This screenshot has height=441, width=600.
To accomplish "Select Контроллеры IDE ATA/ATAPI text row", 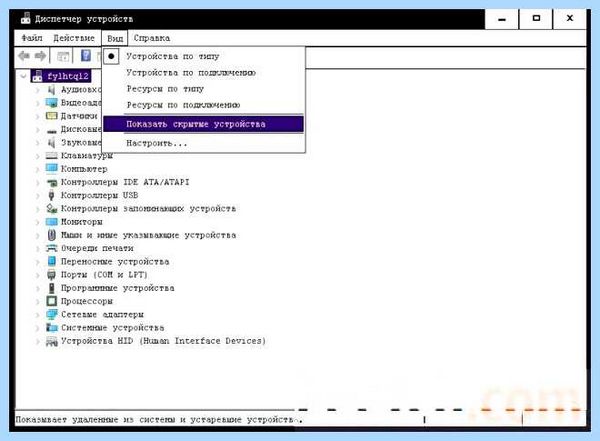I will 125,182.
